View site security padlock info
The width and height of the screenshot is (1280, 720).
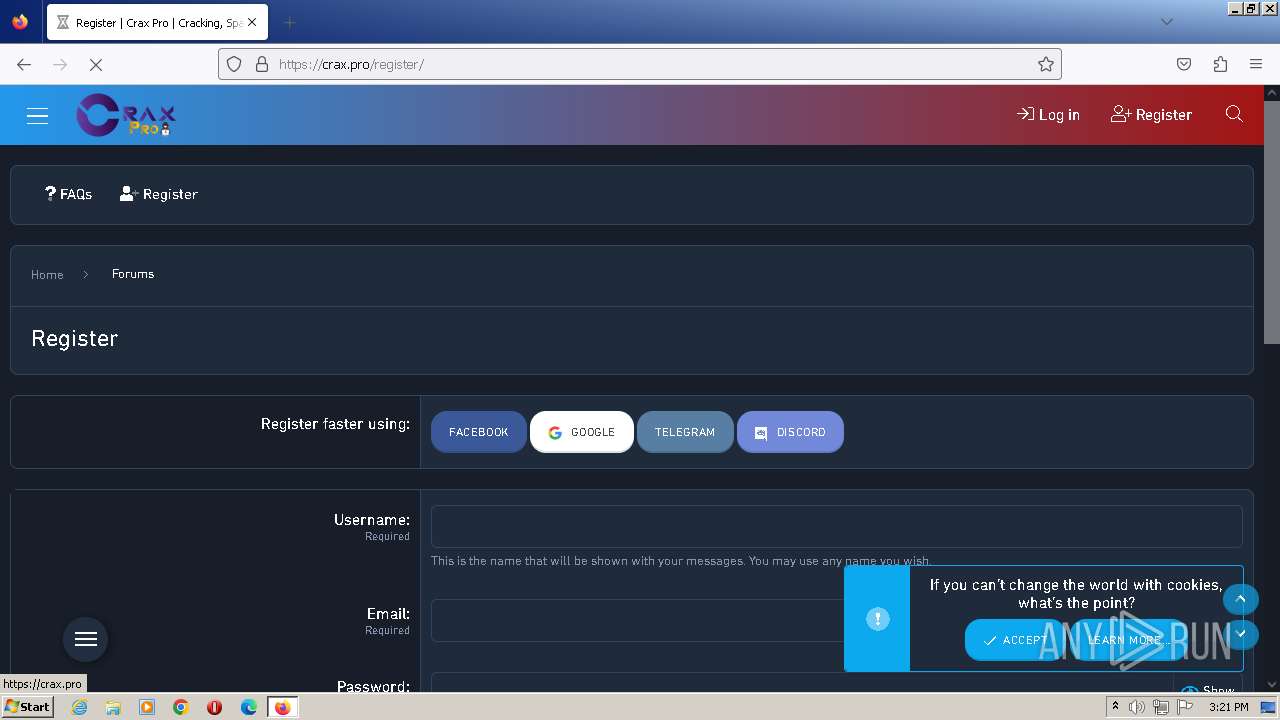(262, 64)
